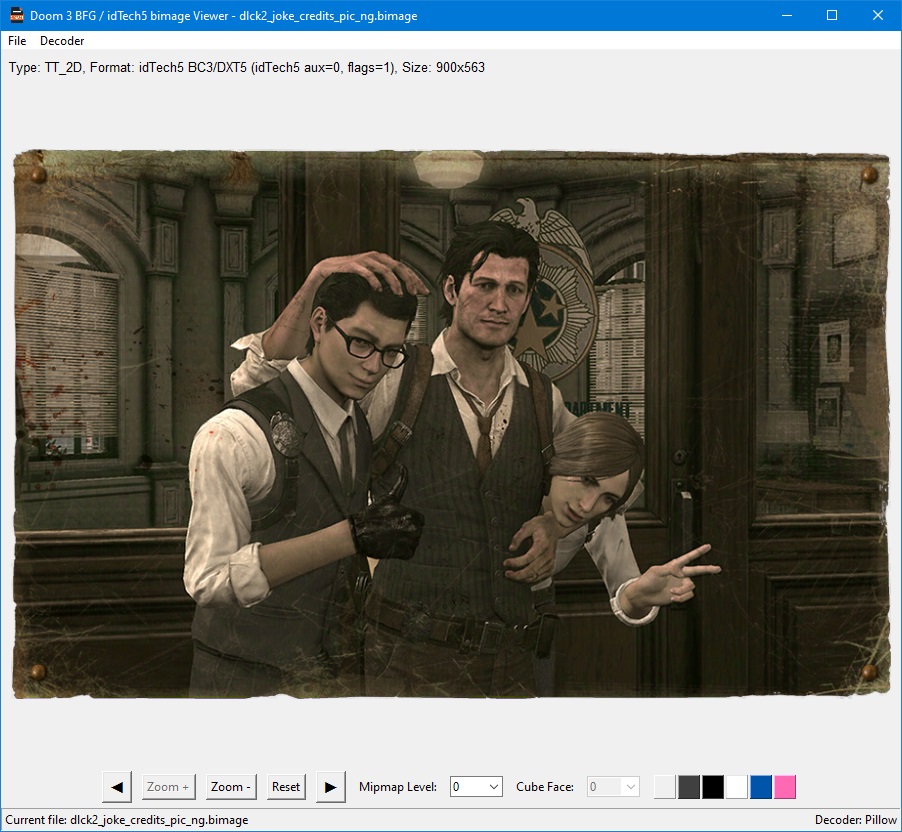The width and height of the screenshot is (902, 832).
Task: Minimize the bimage Viewer window
Action: pos(787,16)
